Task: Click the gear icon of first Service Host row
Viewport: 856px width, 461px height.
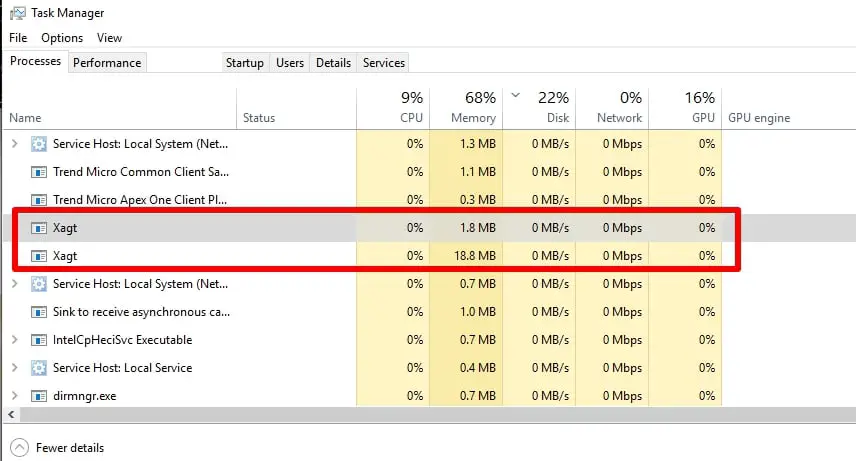Action: (39, 144)
